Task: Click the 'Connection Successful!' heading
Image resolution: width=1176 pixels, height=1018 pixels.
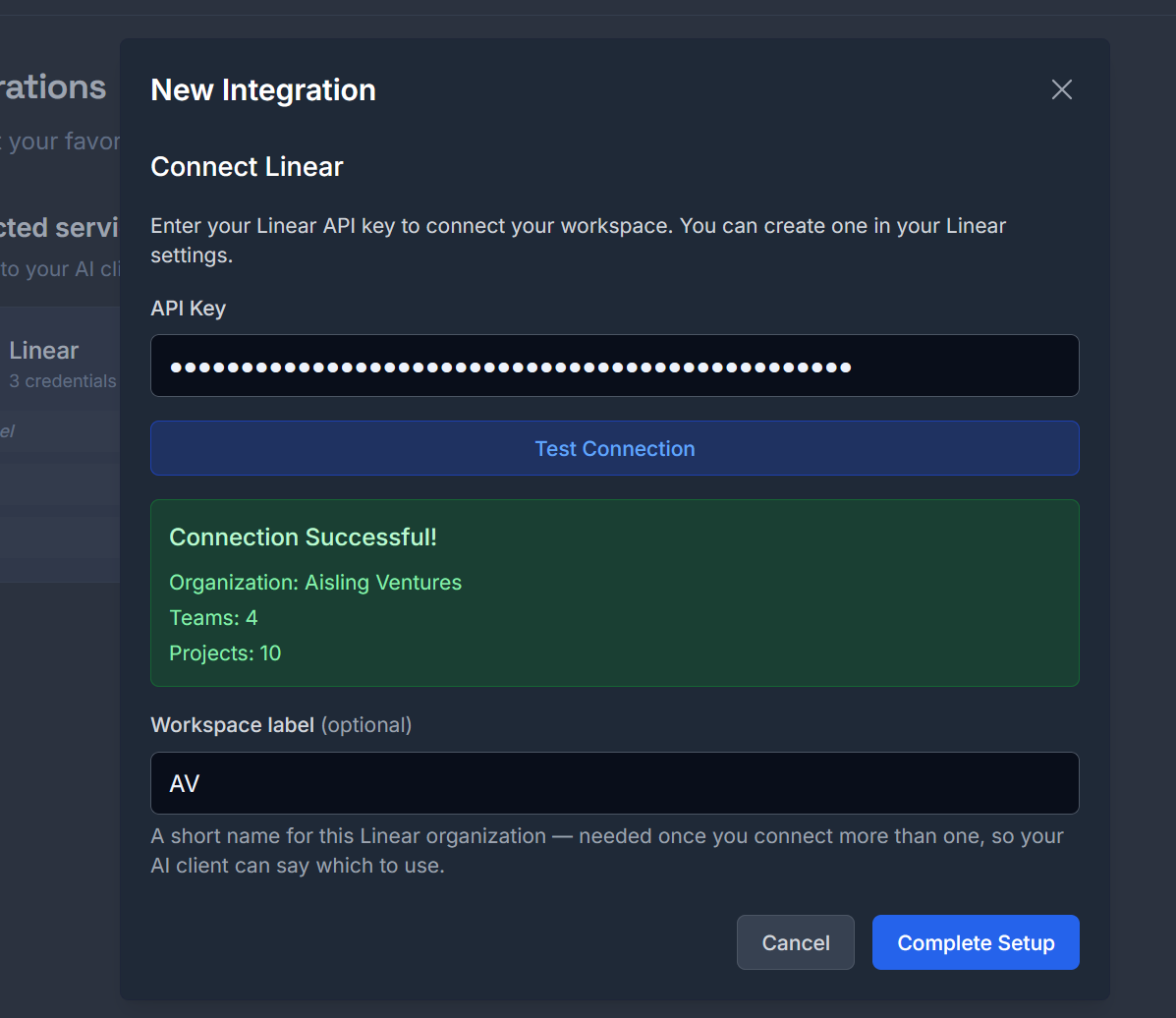Action: click(x=303, y=537)
